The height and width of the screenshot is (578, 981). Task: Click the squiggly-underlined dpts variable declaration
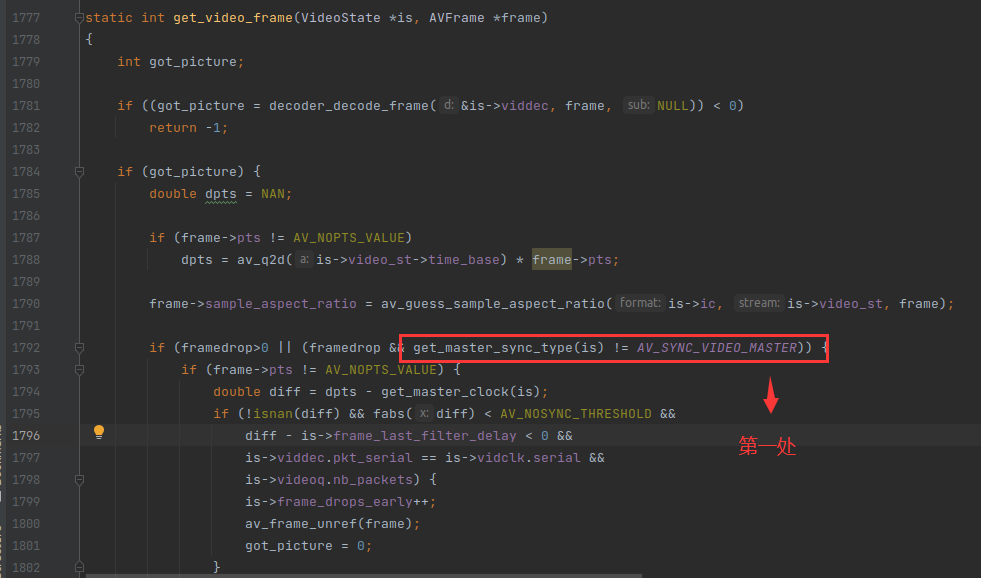pyautogui.click(x=221, y=194)
